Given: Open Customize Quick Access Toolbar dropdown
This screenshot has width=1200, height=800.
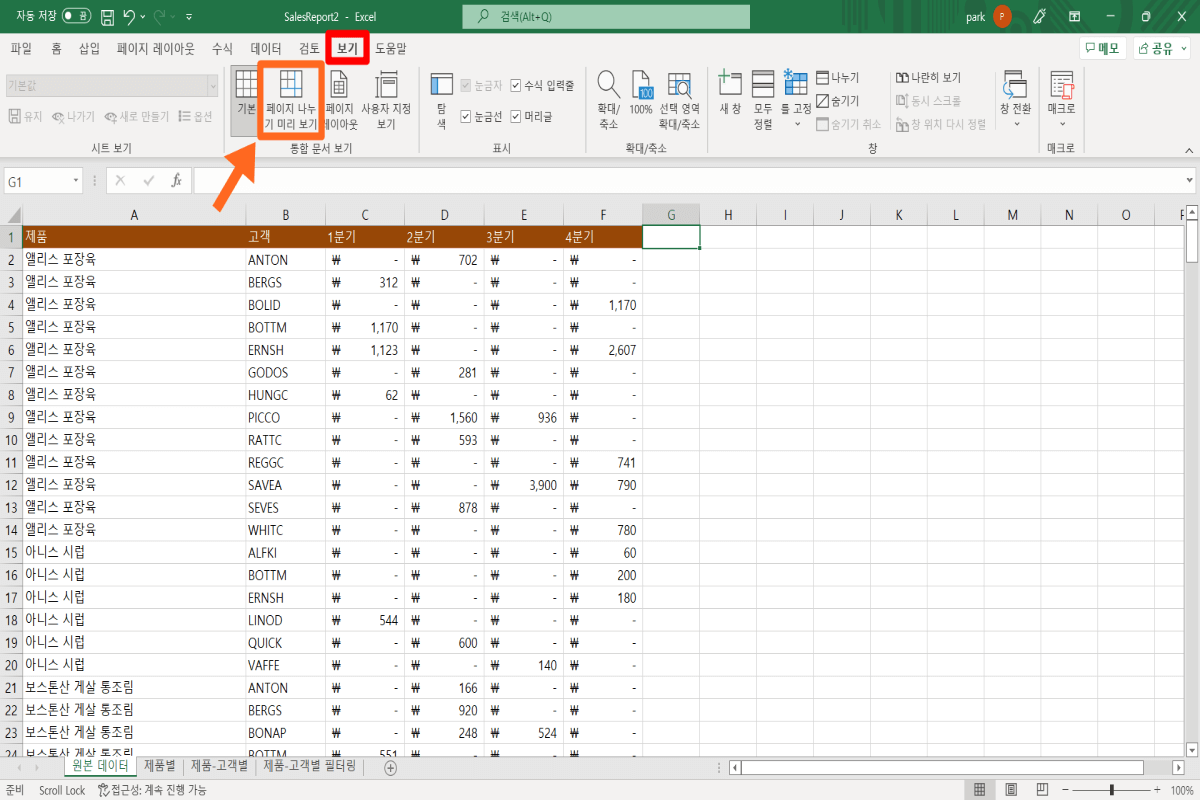Looking at the screenshot, I should (189, 17).
